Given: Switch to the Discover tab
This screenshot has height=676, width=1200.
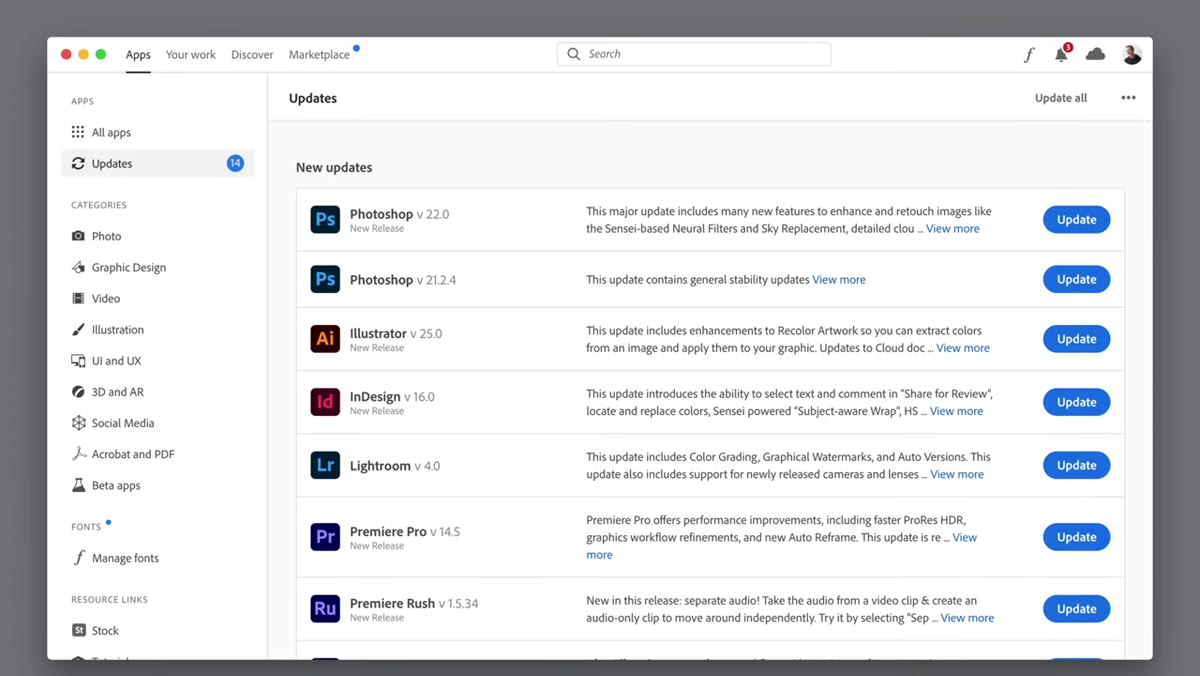Looking at the screenshot, I should click(x=252, y=55).
